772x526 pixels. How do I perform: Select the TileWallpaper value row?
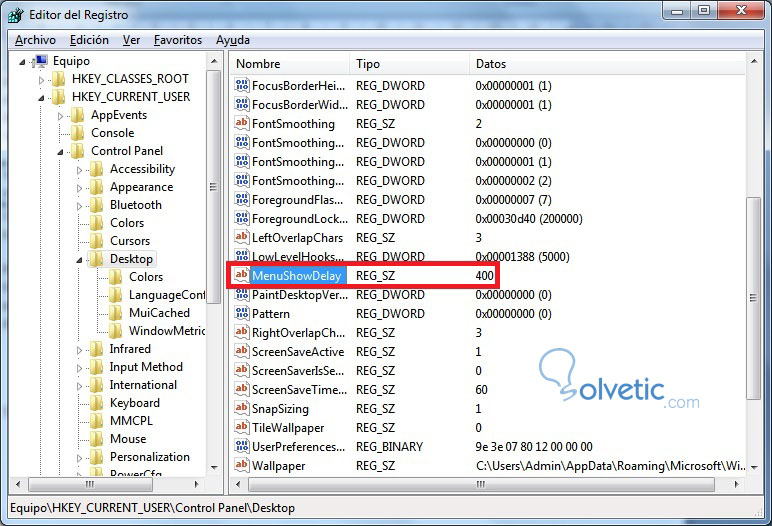[487, 427]
